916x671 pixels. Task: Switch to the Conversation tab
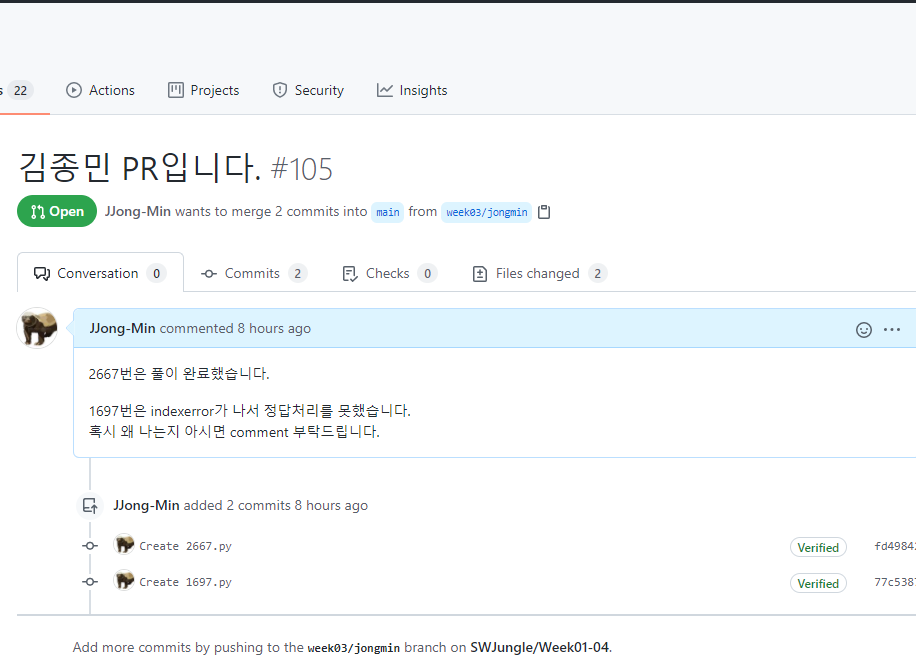[x=100, y=273]
